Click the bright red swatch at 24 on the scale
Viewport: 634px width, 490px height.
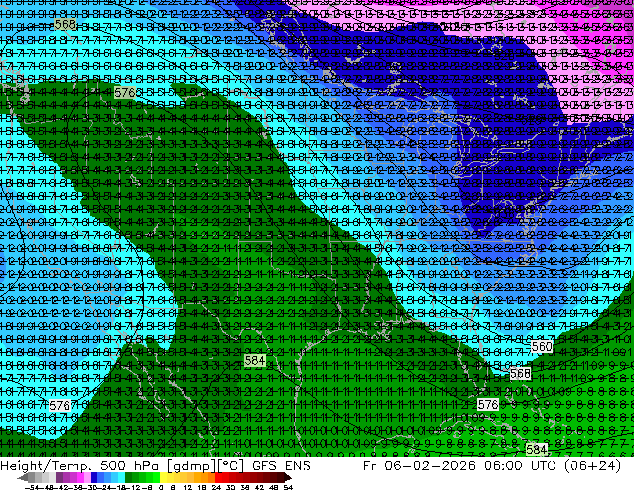(218, 477)
